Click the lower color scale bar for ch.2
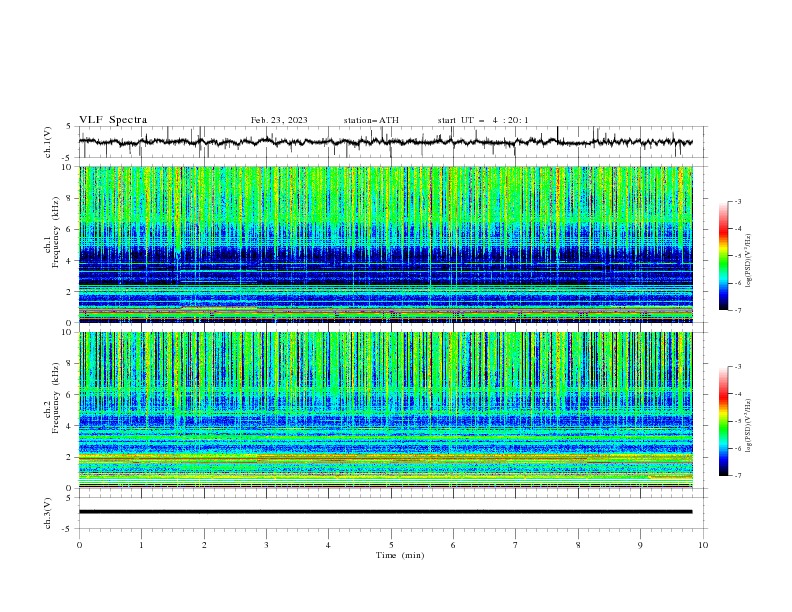Screen dimensions: 792x612 tap(723, 421)
